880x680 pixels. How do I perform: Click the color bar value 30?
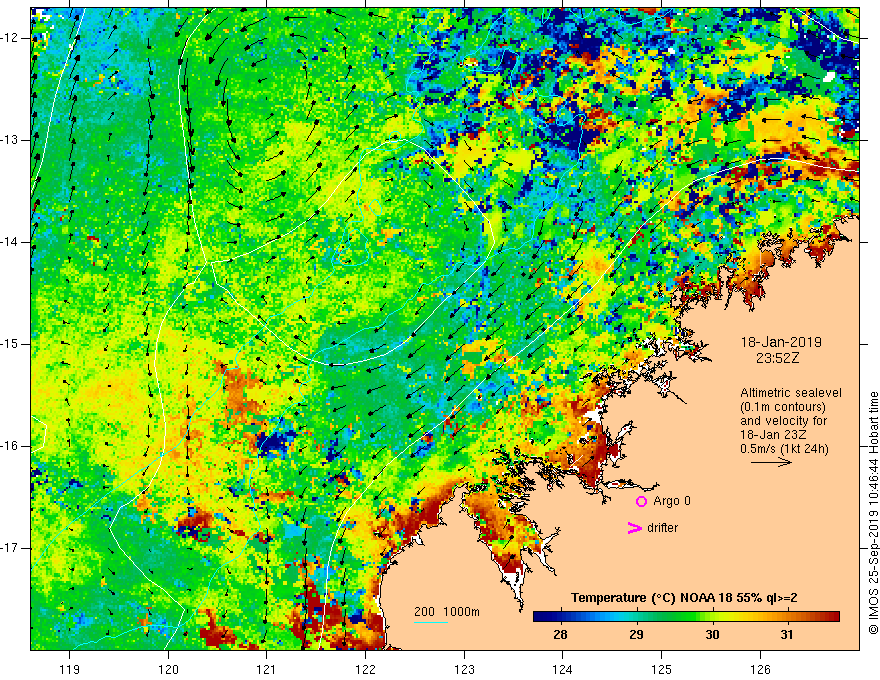coord(712,635)
